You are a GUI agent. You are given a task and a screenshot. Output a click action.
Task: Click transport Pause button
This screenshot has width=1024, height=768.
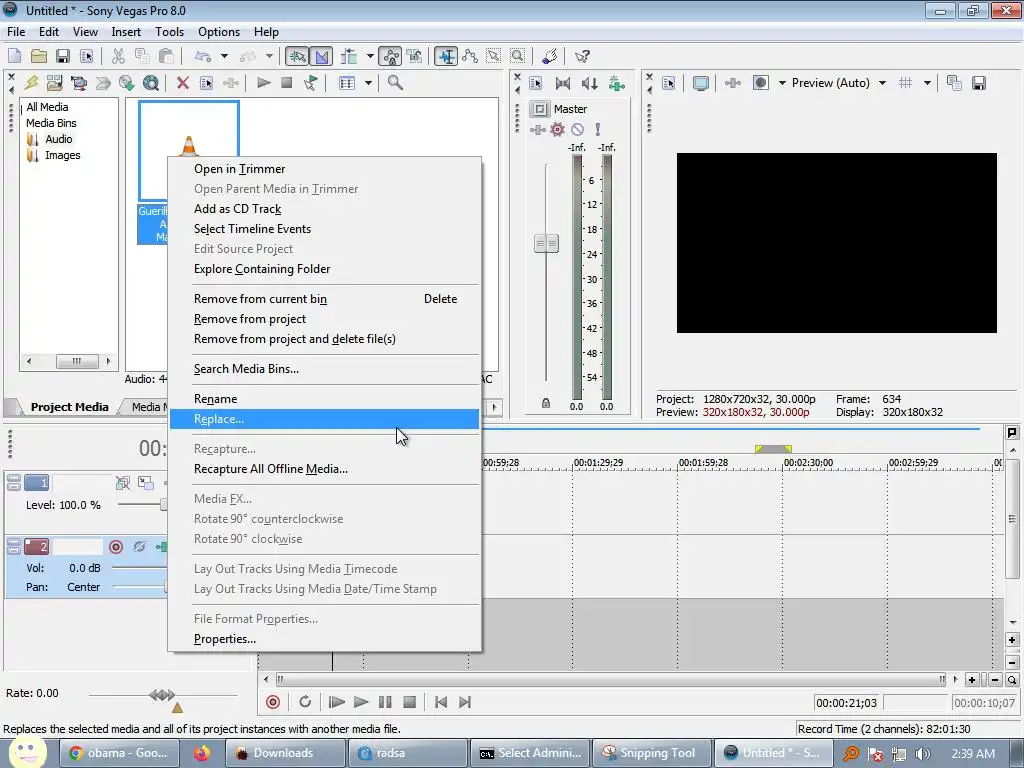coord(385,702)
